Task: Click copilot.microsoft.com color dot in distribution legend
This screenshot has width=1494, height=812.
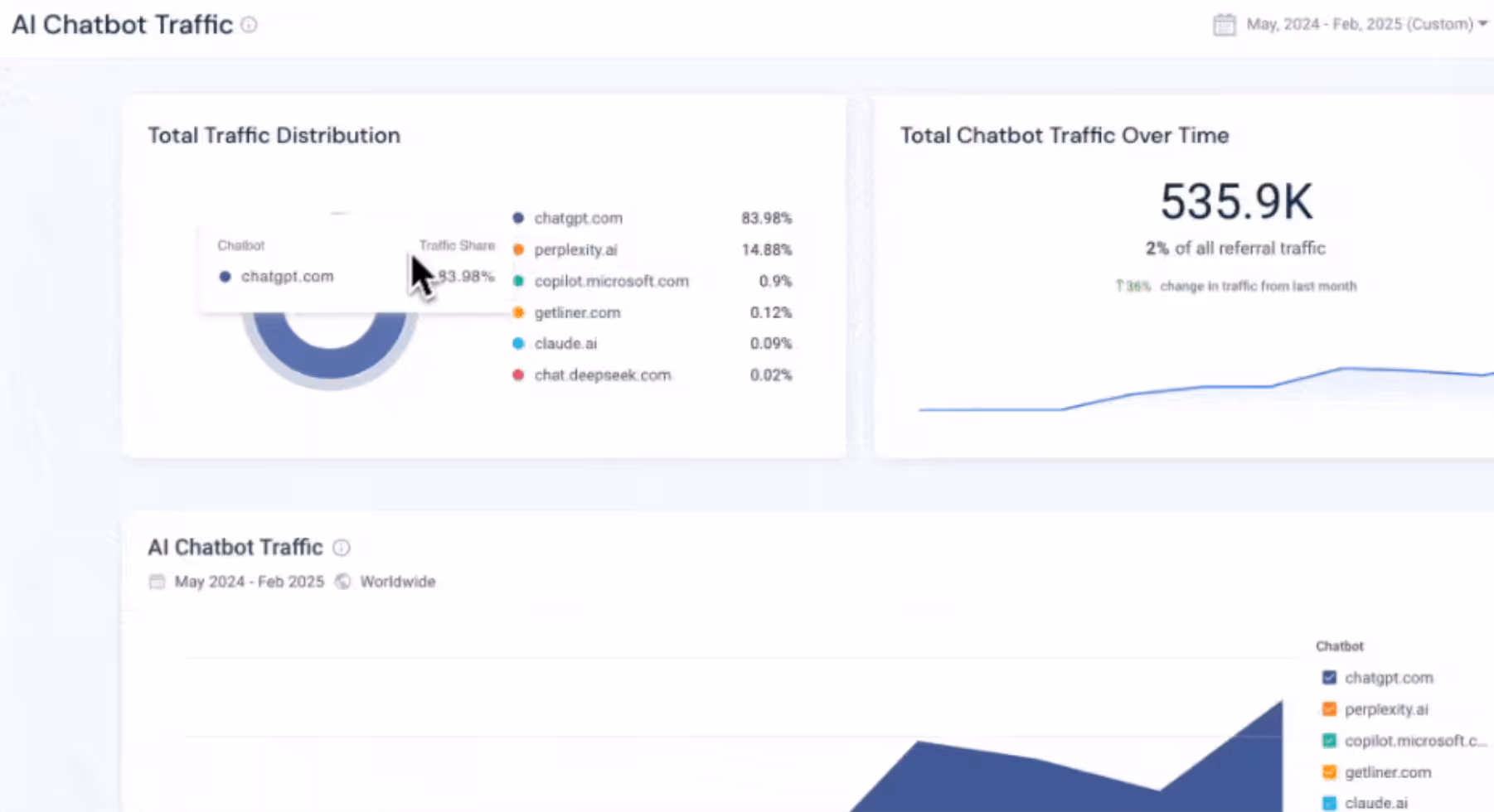Action: 518,281
